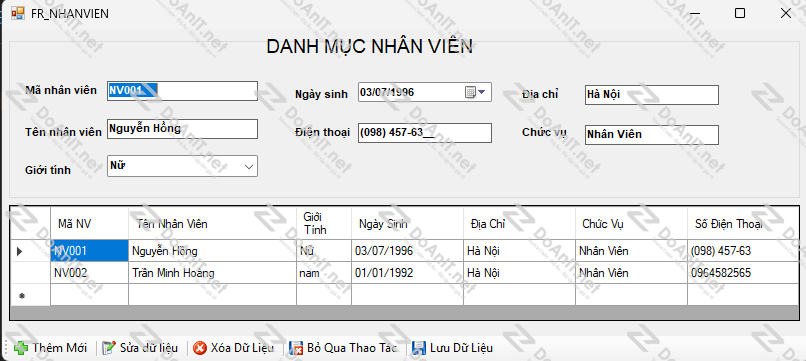Click the Thêm Mới button label
The image size is (806, 361).
(x=60, y=348)
